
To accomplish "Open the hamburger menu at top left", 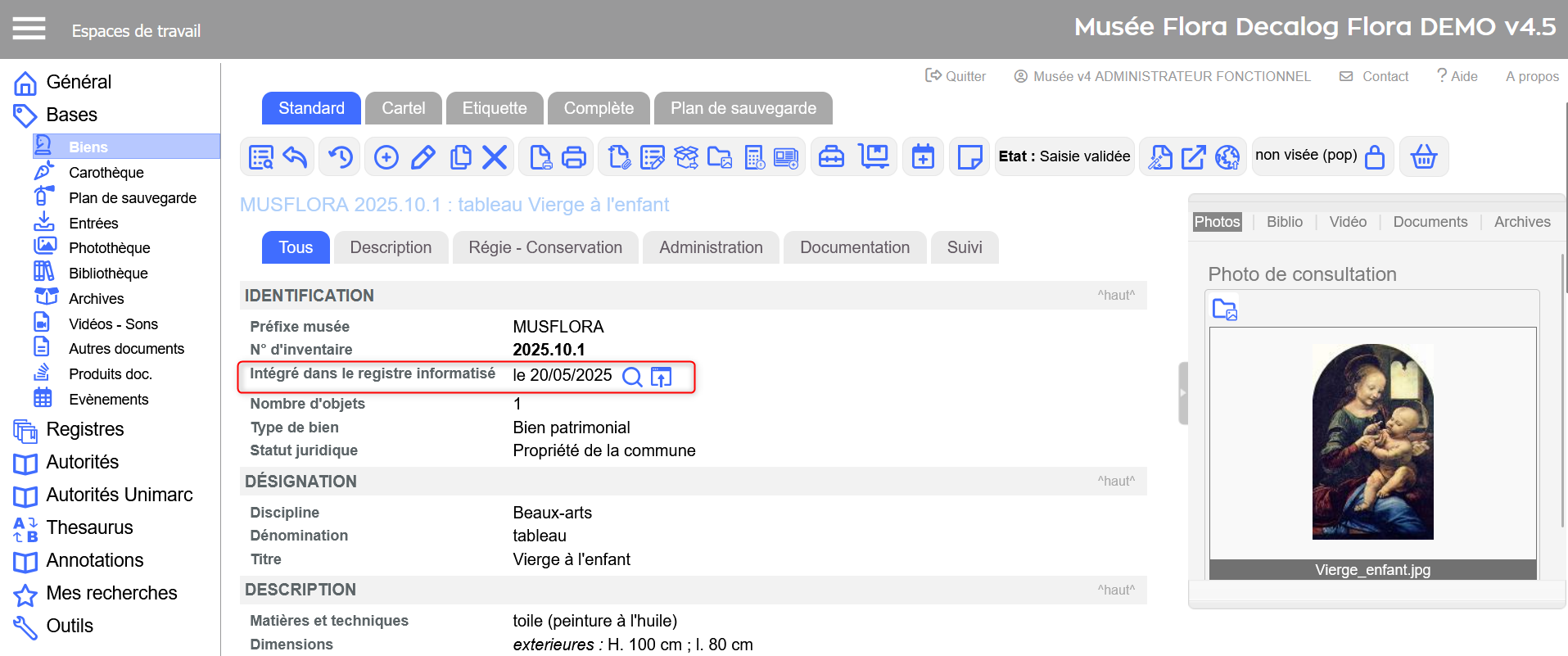I will (x=29, y=29).
